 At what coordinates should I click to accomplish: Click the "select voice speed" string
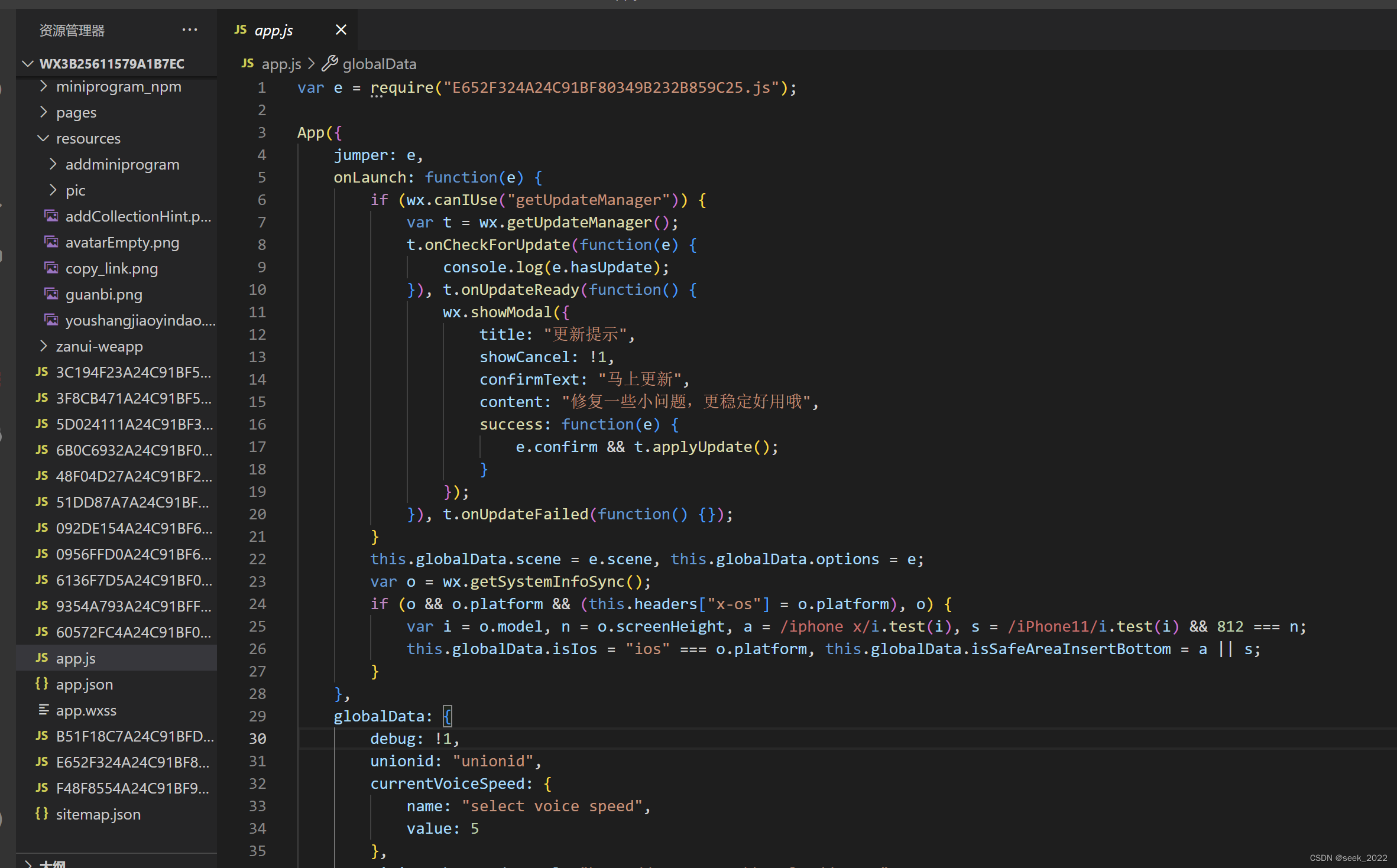click(x=552, y=806)
